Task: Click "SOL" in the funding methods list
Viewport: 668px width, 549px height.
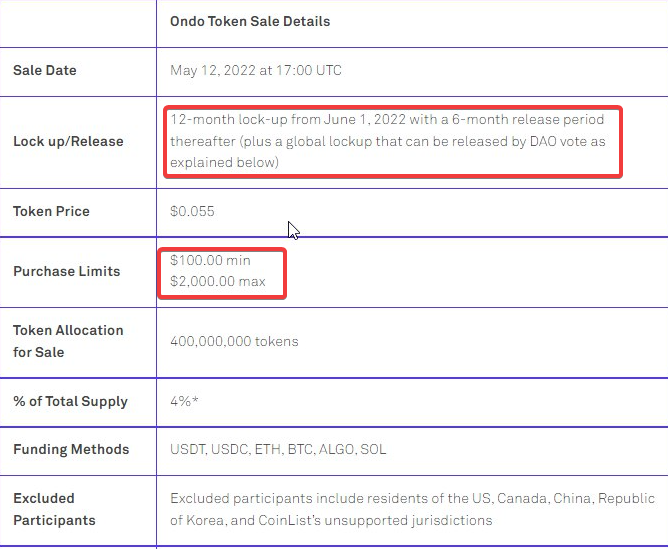Action: pos(373,450)
